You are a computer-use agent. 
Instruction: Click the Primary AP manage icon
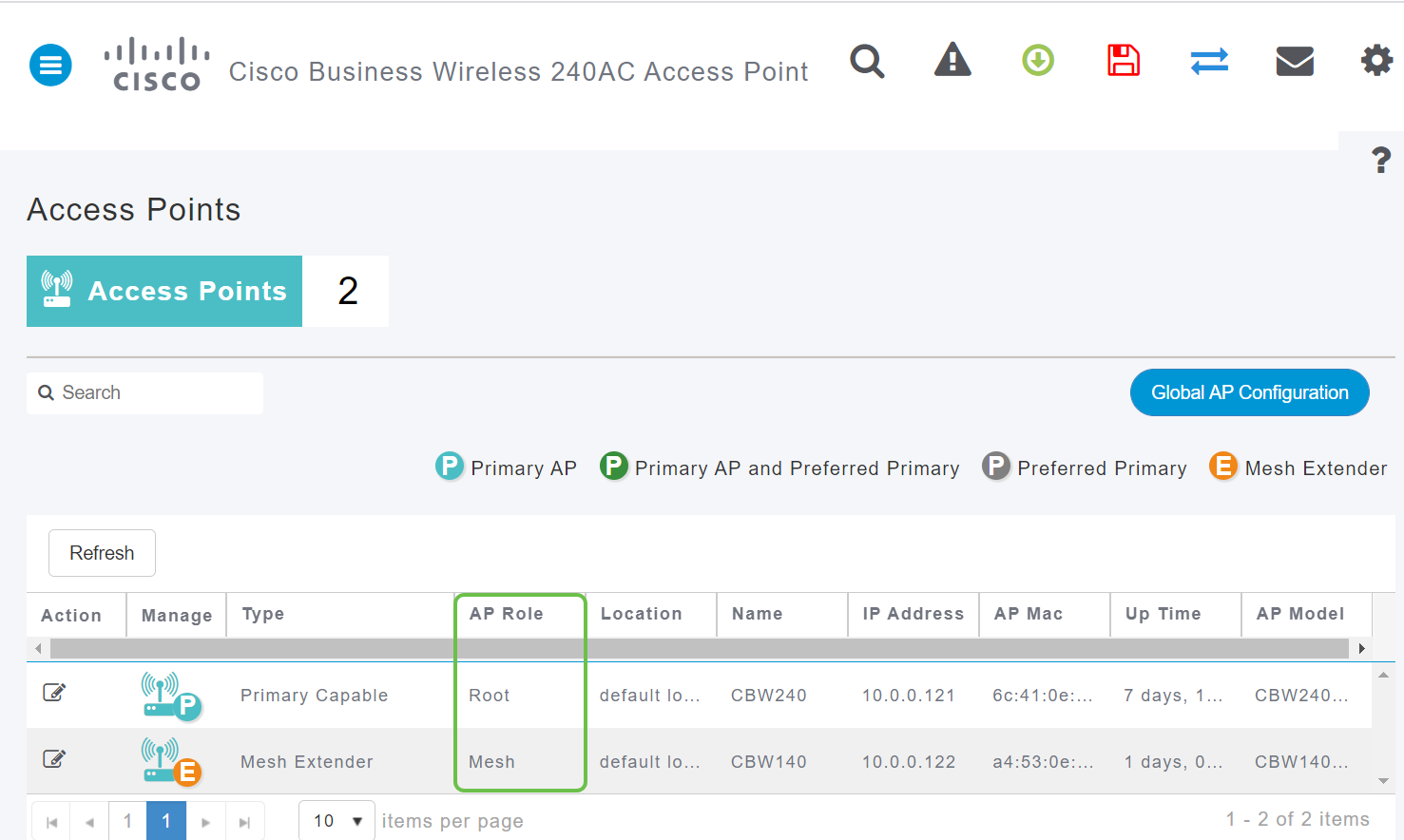click(x=171, y=696)
